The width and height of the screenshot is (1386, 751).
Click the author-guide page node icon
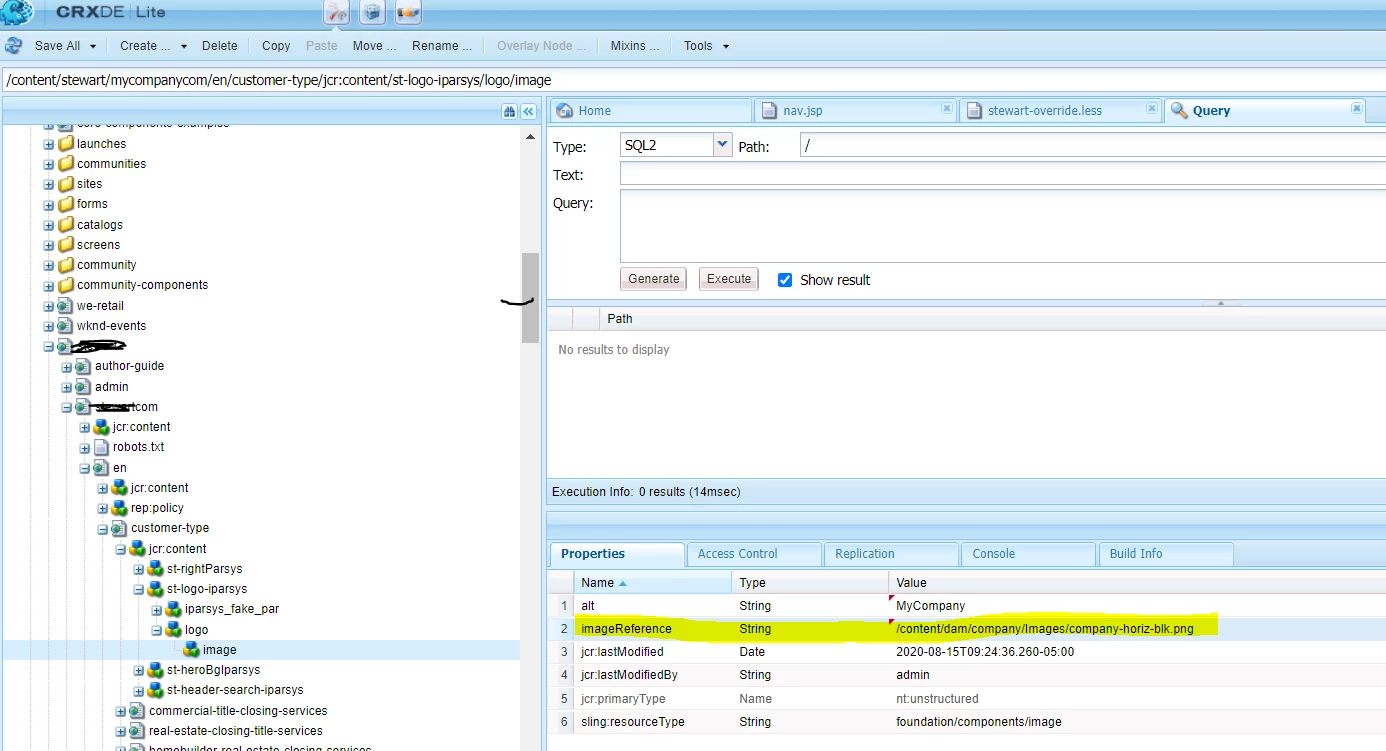click(x=83, y=366)
